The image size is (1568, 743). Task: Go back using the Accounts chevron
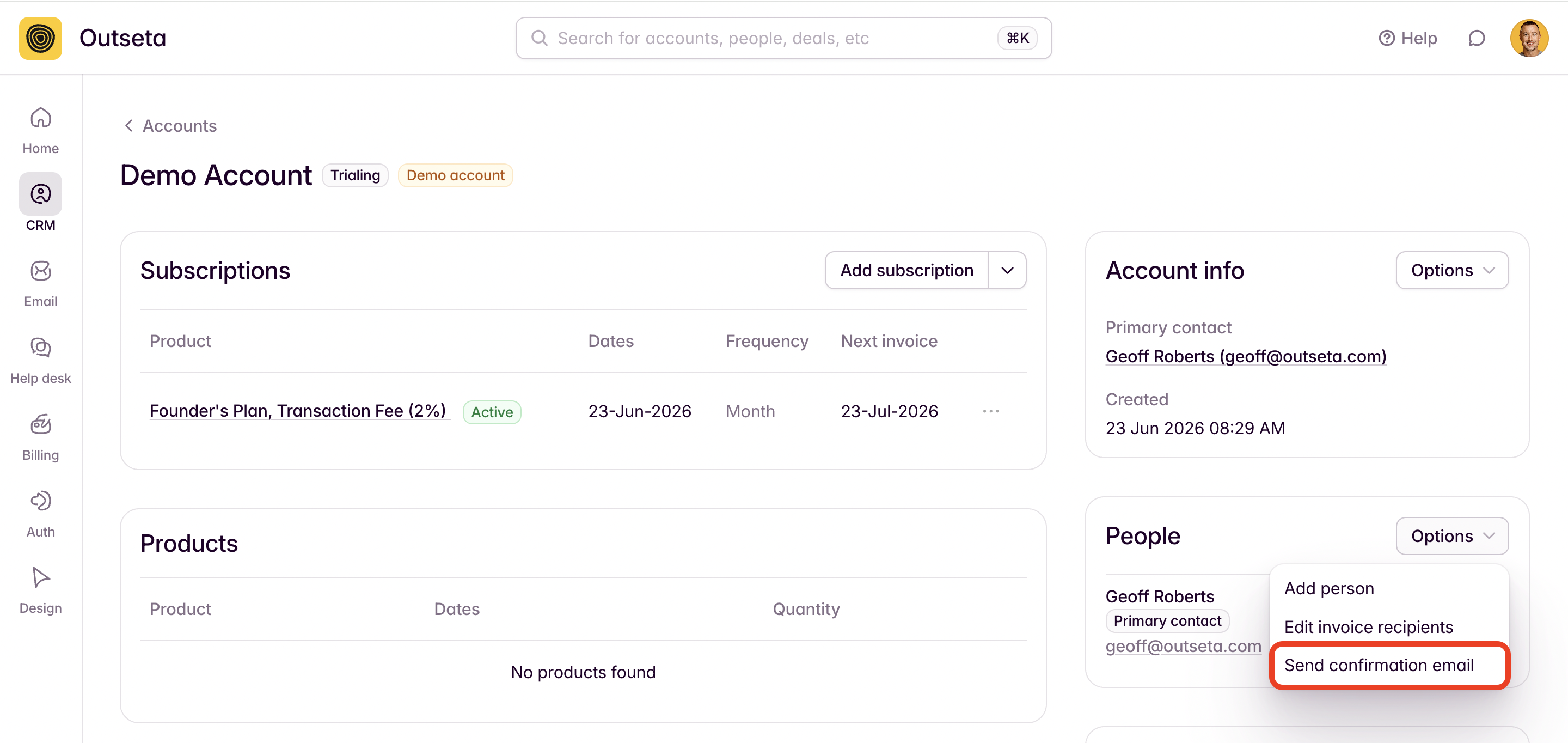pyautogui.click(x=128, y=125)
